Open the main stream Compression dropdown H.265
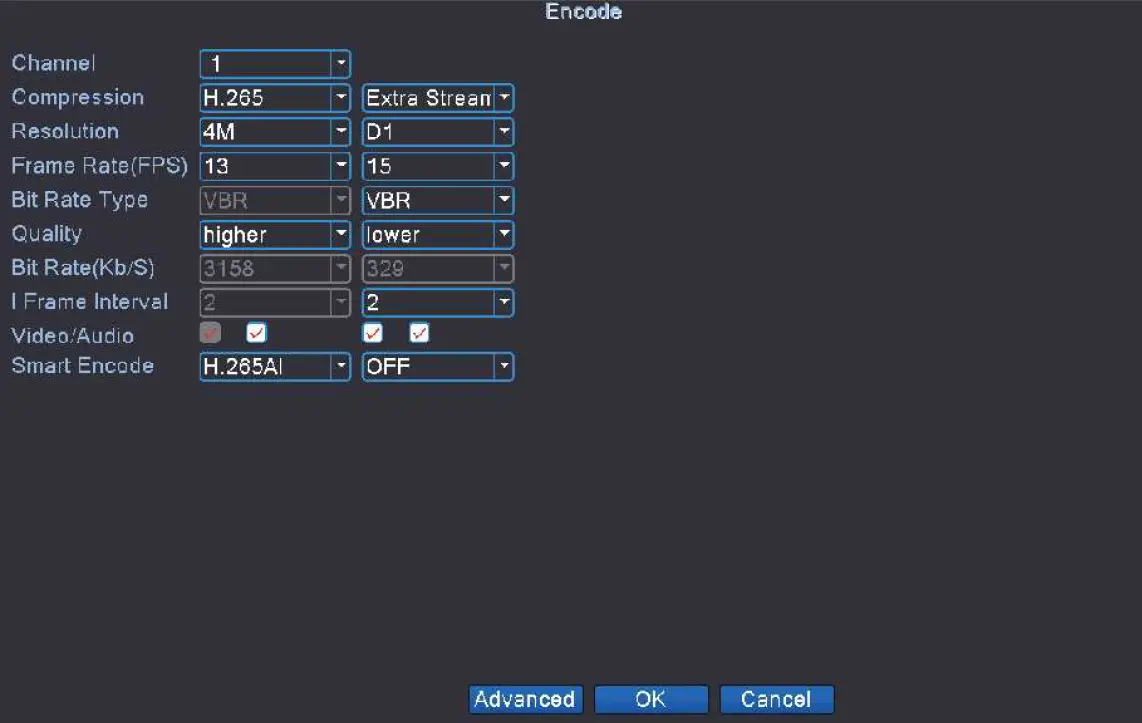This screenshot has height=723, width=1142. coord(275,98)
